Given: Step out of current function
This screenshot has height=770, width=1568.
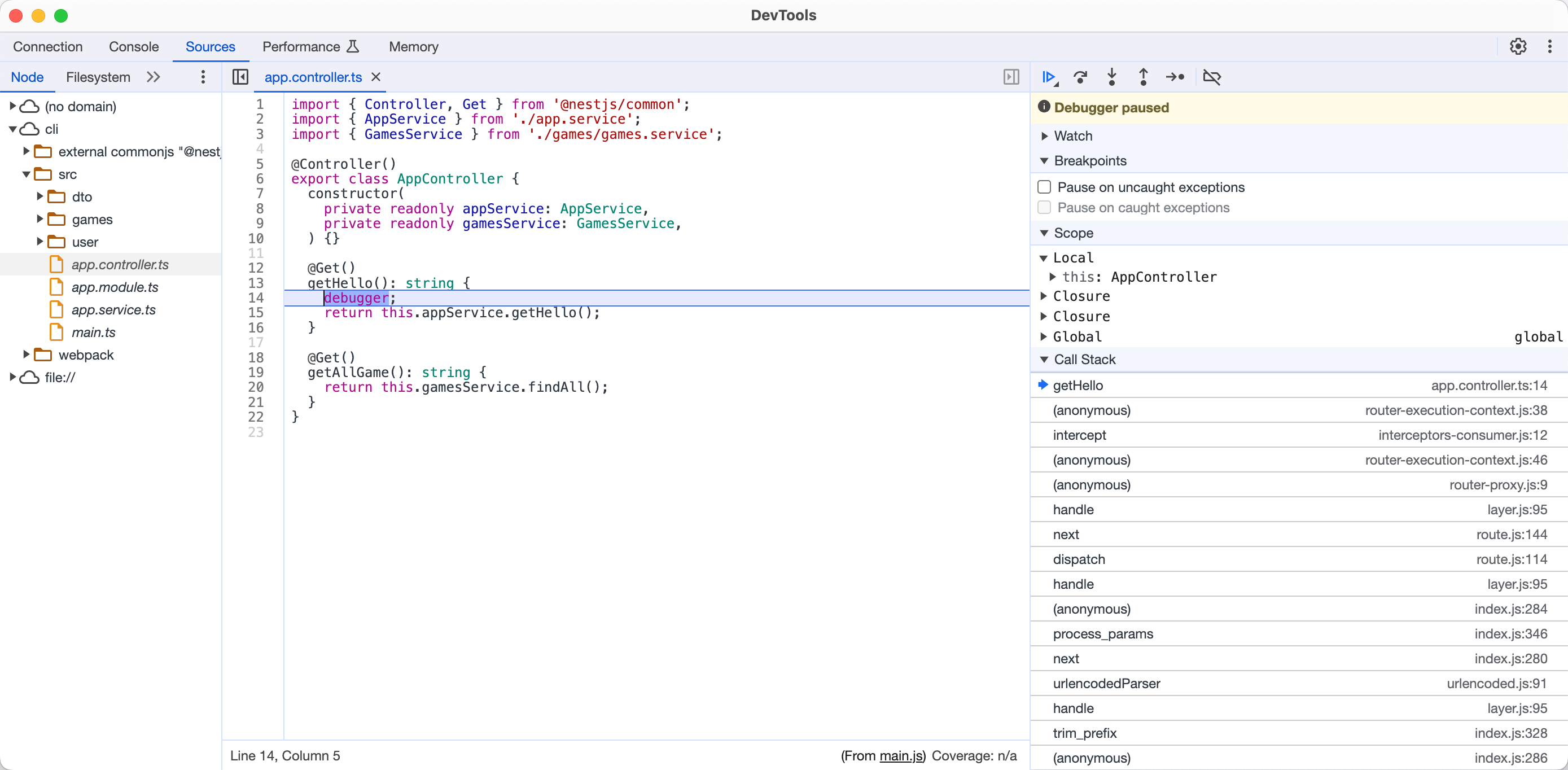Looking at the screenshot, I should 1143,77.
